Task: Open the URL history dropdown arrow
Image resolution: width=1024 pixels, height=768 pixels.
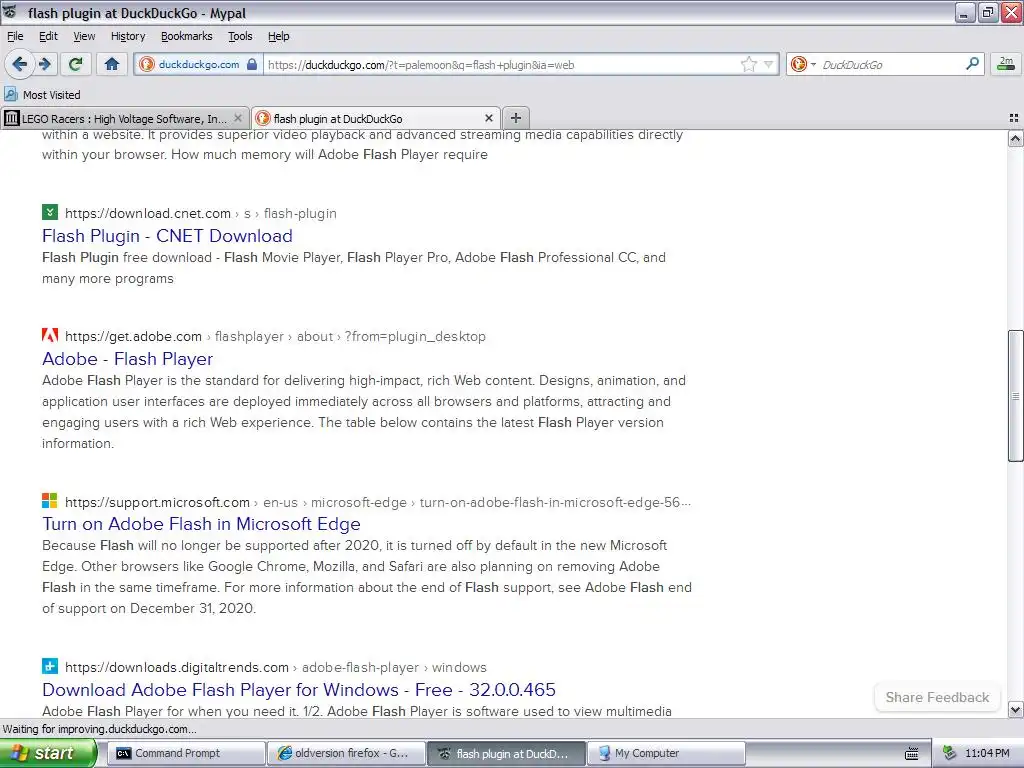Action: point(769,64)
